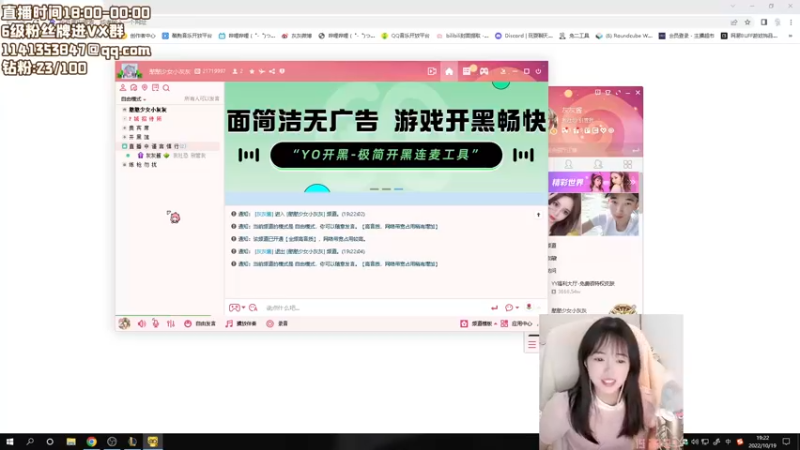
Task: Open the YY app icon on taskbar
Action: 153,442
